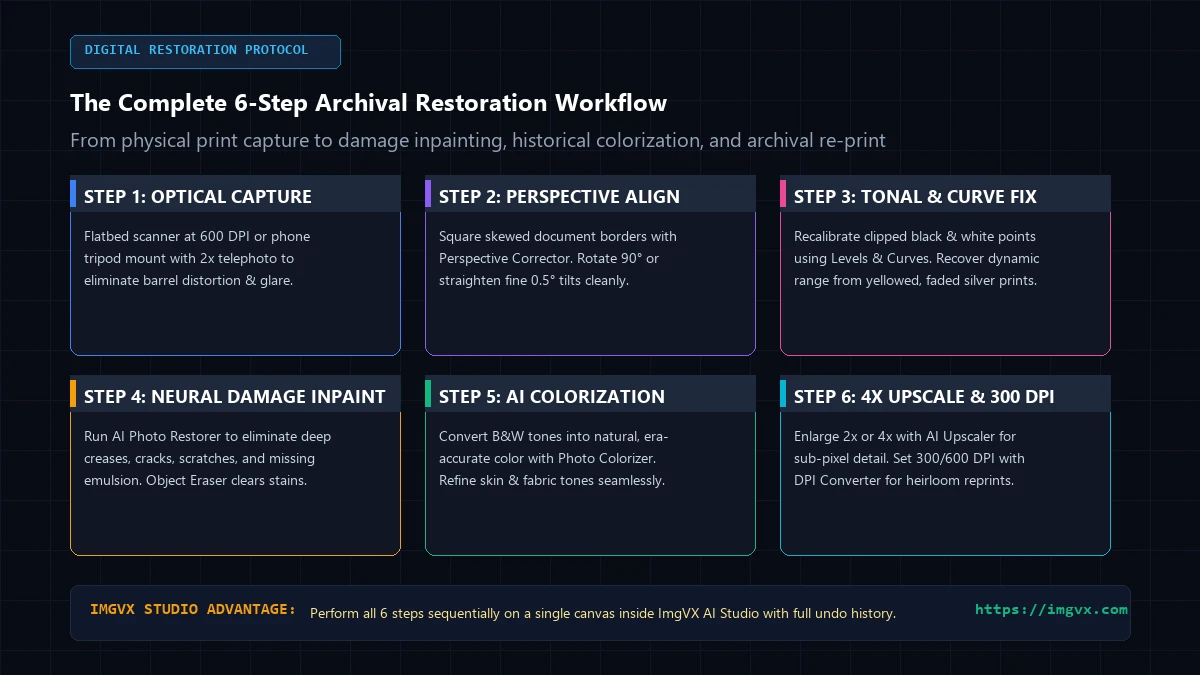Click the Digital Restoration Protocol badge

pos(205,51)
